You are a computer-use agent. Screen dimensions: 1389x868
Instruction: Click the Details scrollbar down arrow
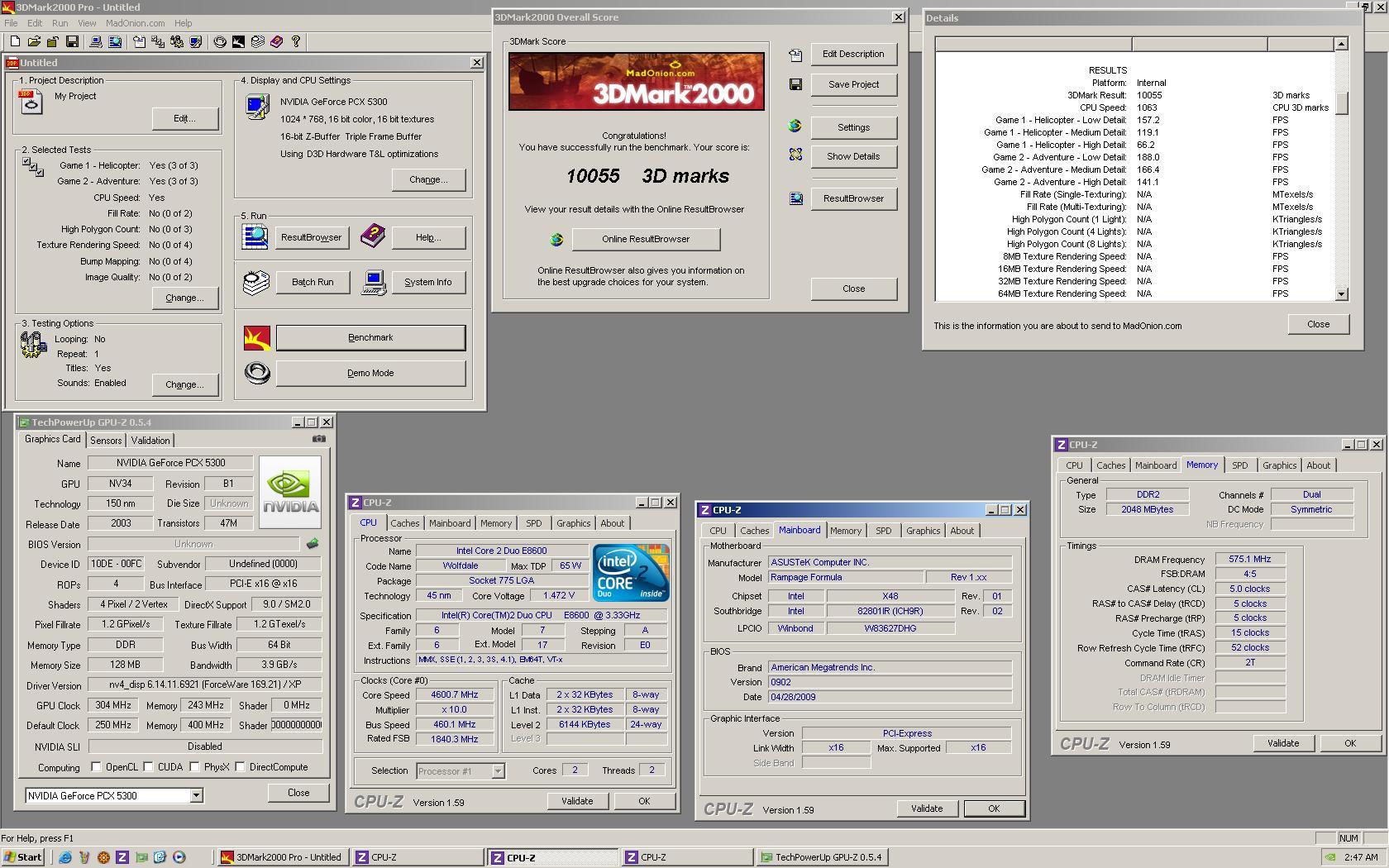tap(1341, 294)
